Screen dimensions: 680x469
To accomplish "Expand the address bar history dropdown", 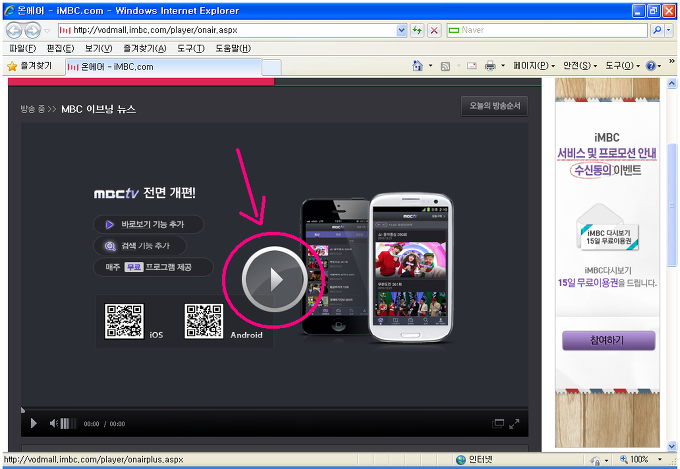I will tap(402, 30).
